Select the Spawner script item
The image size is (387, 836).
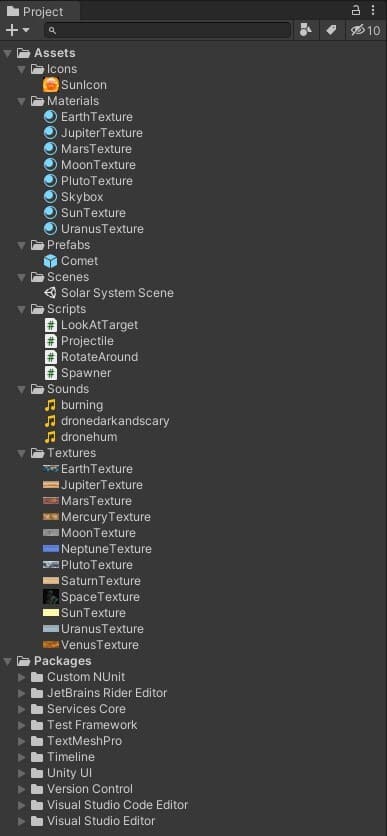click(78, 373)
